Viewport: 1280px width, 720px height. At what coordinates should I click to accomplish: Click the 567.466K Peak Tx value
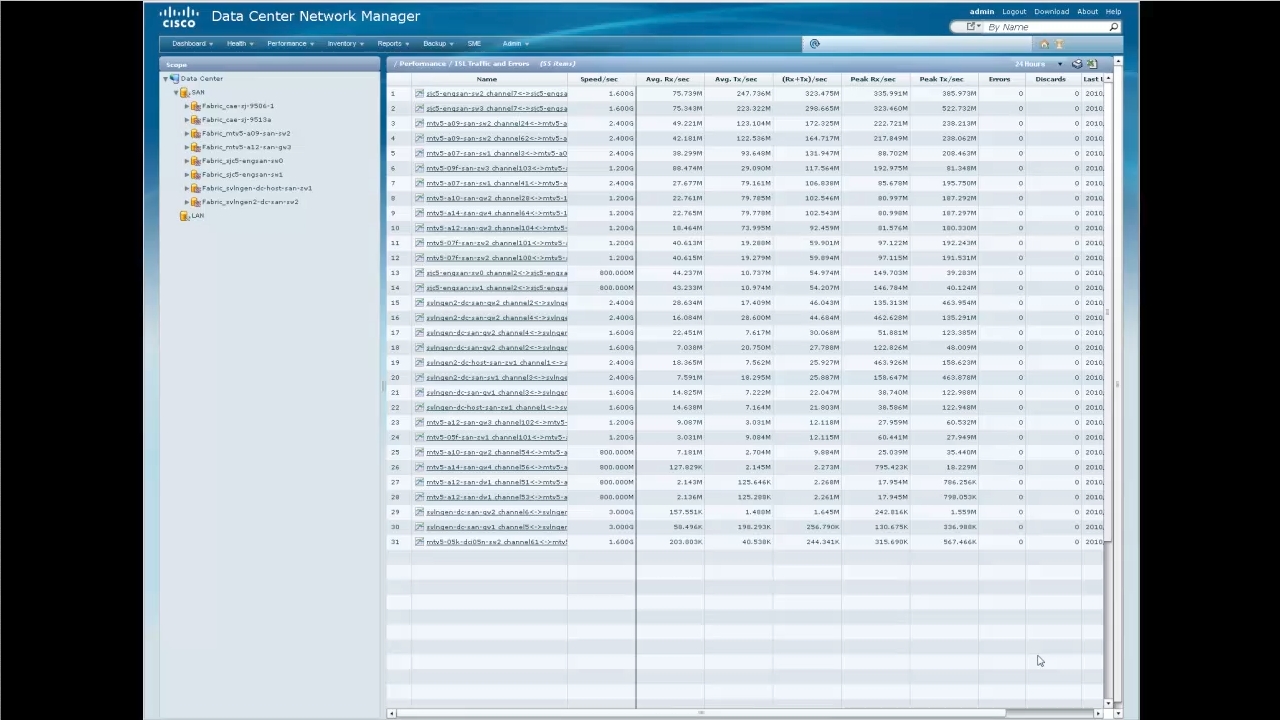(x=959, y=542)
